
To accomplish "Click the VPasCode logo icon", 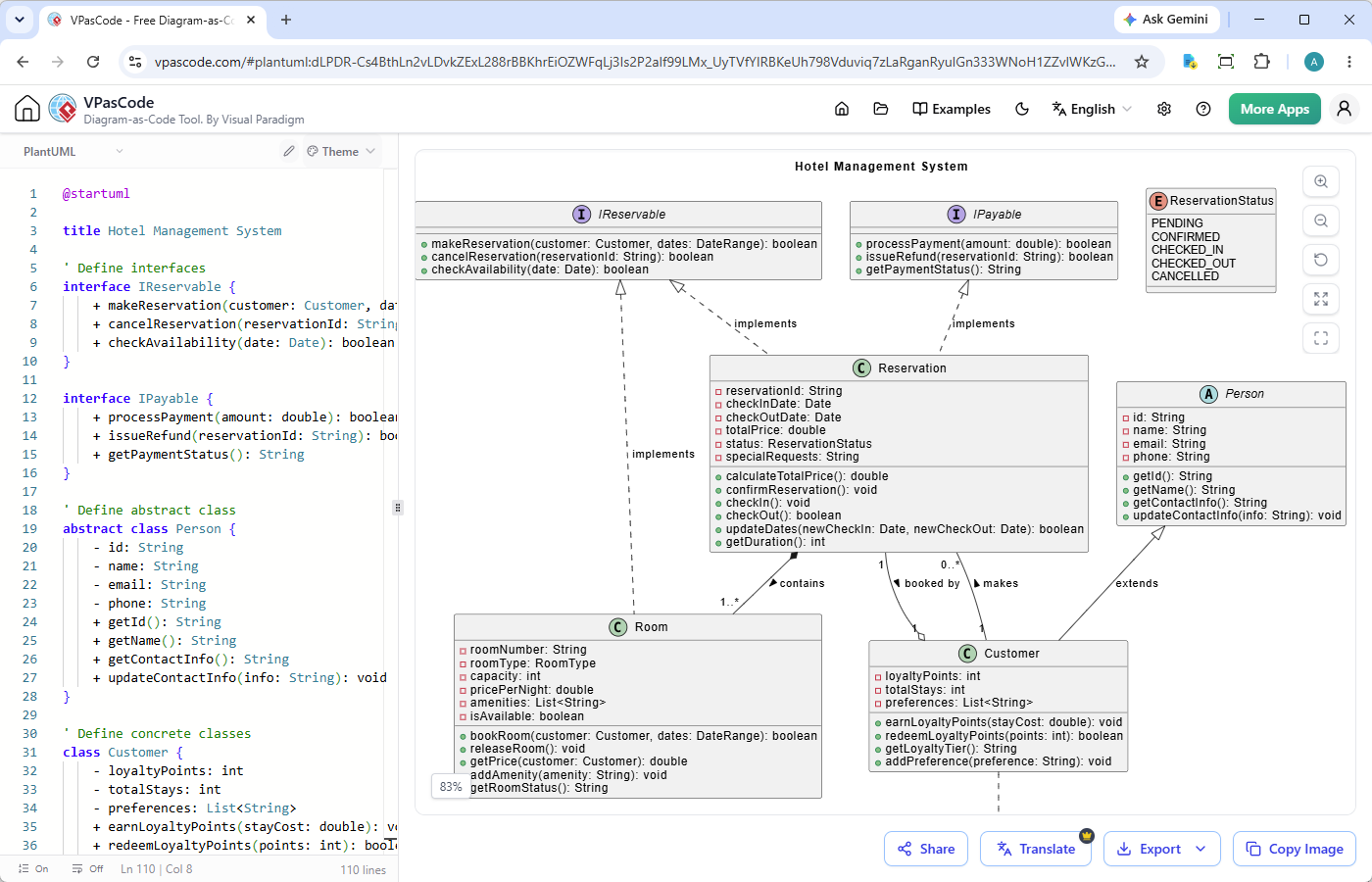I will click(62, 109).
